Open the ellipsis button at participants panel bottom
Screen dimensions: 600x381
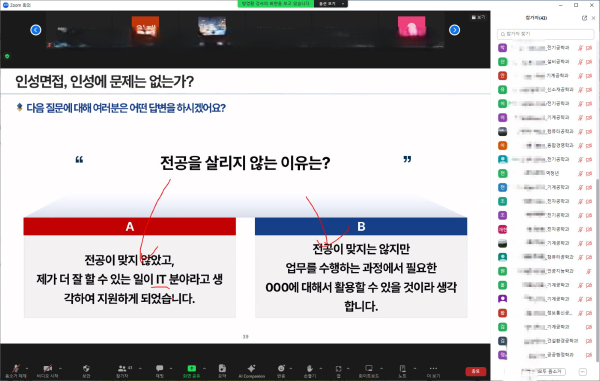tap(582, 371)
